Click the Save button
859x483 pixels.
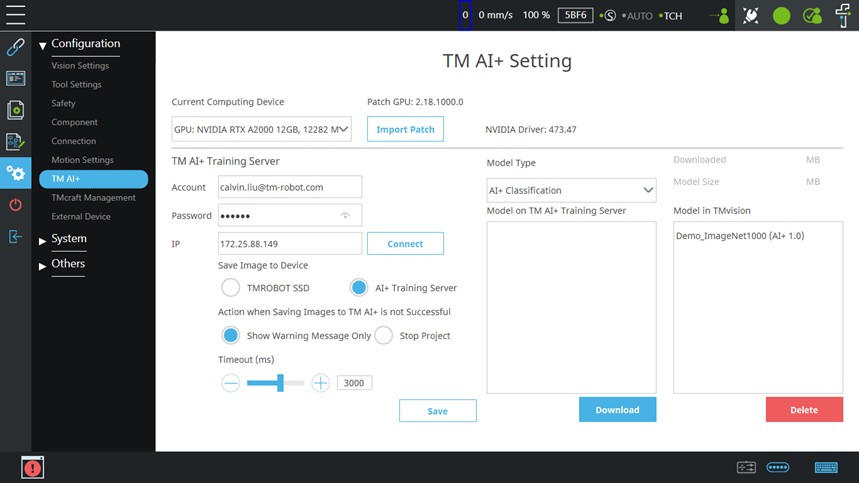point(438,411)
